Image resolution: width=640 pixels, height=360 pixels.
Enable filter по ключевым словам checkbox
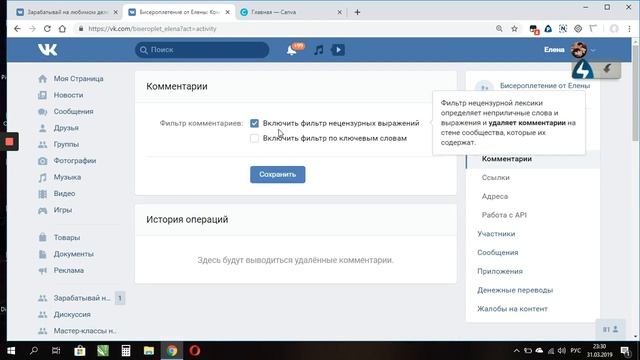point(254,138)
